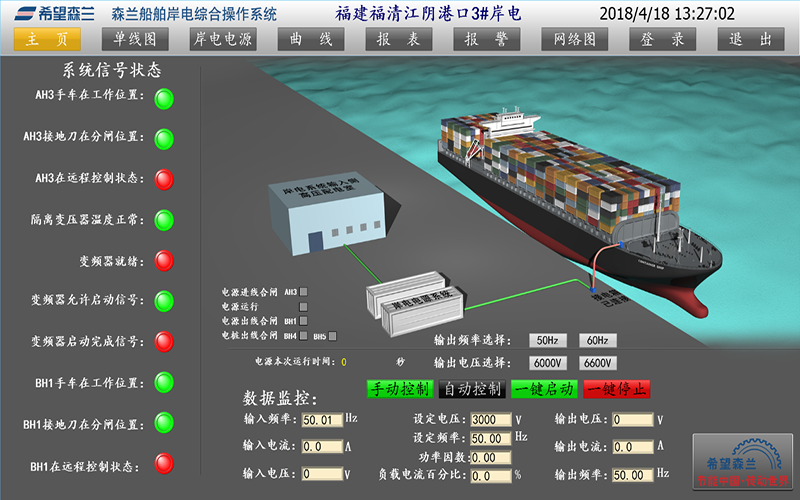Image resolution: width=800 pixels, height=500 pixels.
Task: Click the BH1在远程控制状态 red indicator light
Action: [164, 464]
